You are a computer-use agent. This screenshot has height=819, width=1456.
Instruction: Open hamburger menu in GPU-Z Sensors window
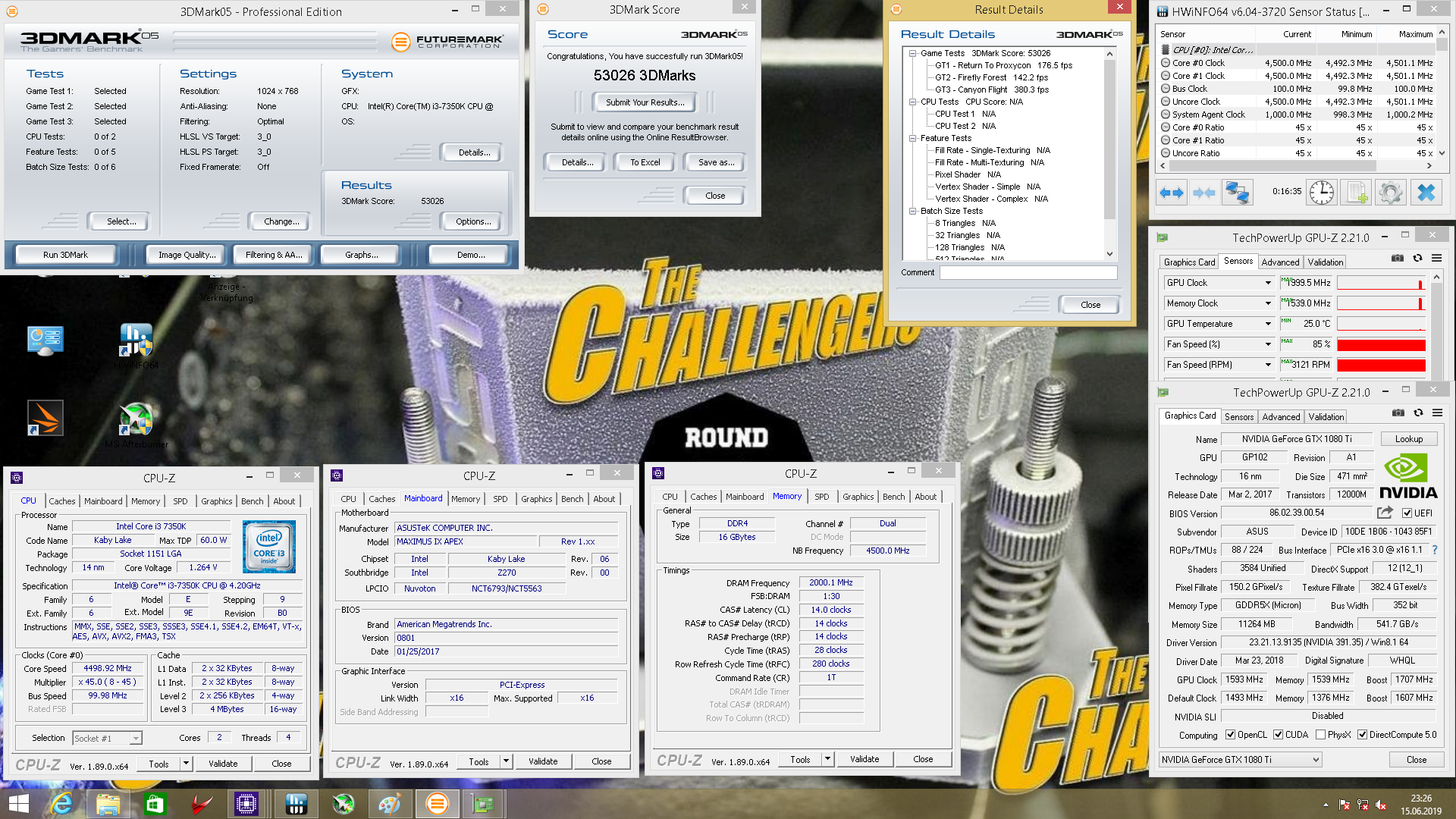click(1436, 259)
